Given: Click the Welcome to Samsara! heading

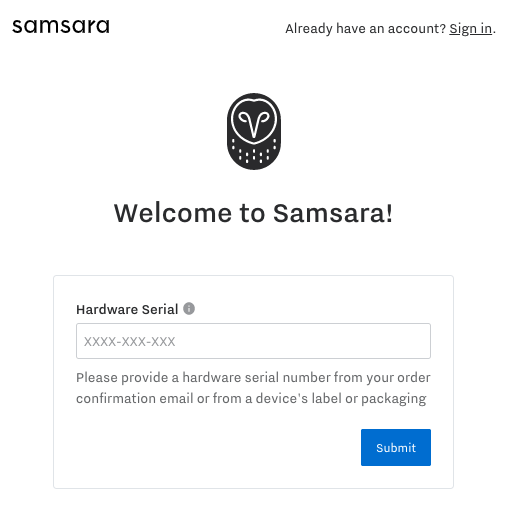Looking at the screenshot, I should pos(253,213).
